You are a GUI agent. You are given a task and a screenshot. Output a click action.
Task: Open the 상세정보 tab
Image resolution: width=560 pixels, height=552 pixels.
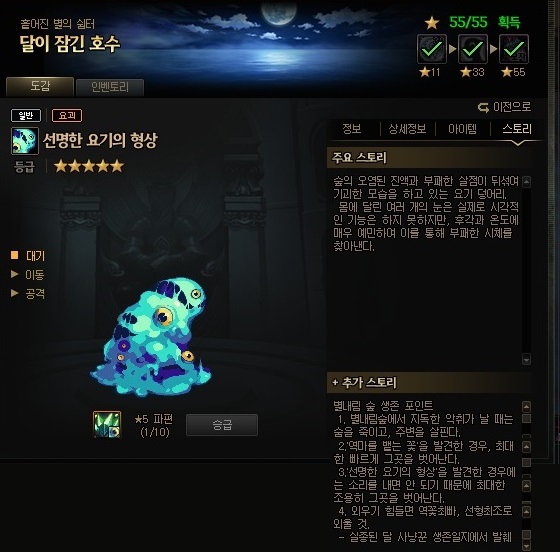(x=407, y=129)
